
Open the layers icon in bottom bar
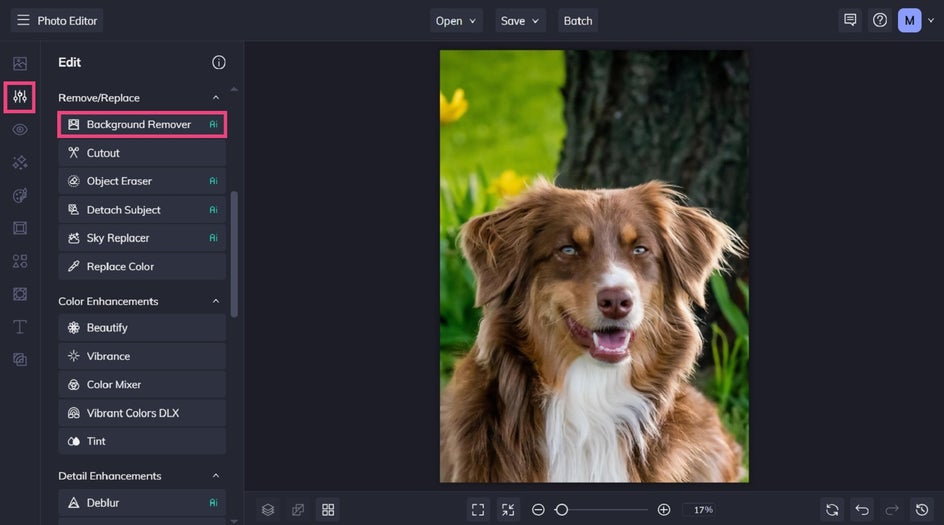(x=268, y=510)
